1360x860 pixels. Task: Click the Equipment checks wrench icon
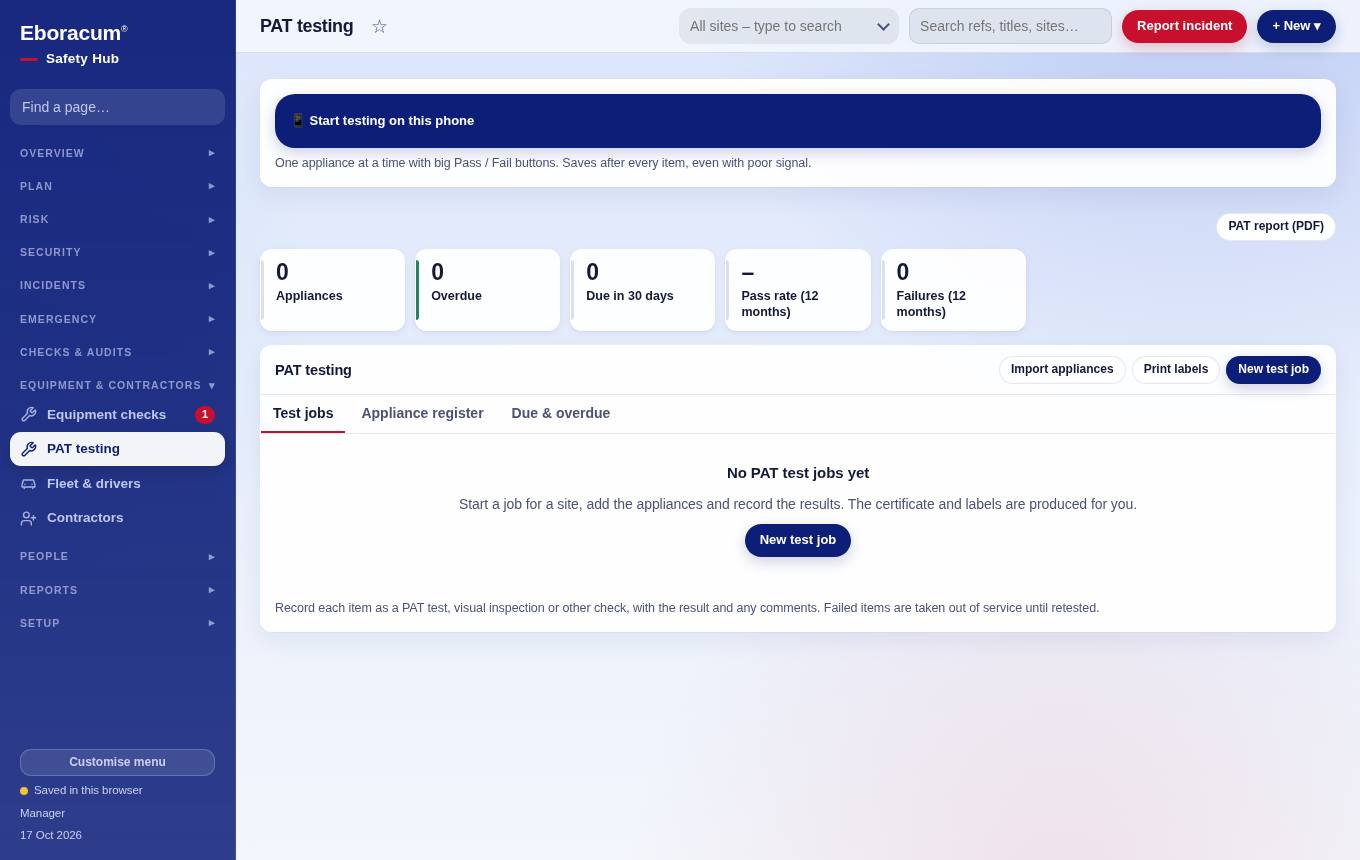point(29,414)
